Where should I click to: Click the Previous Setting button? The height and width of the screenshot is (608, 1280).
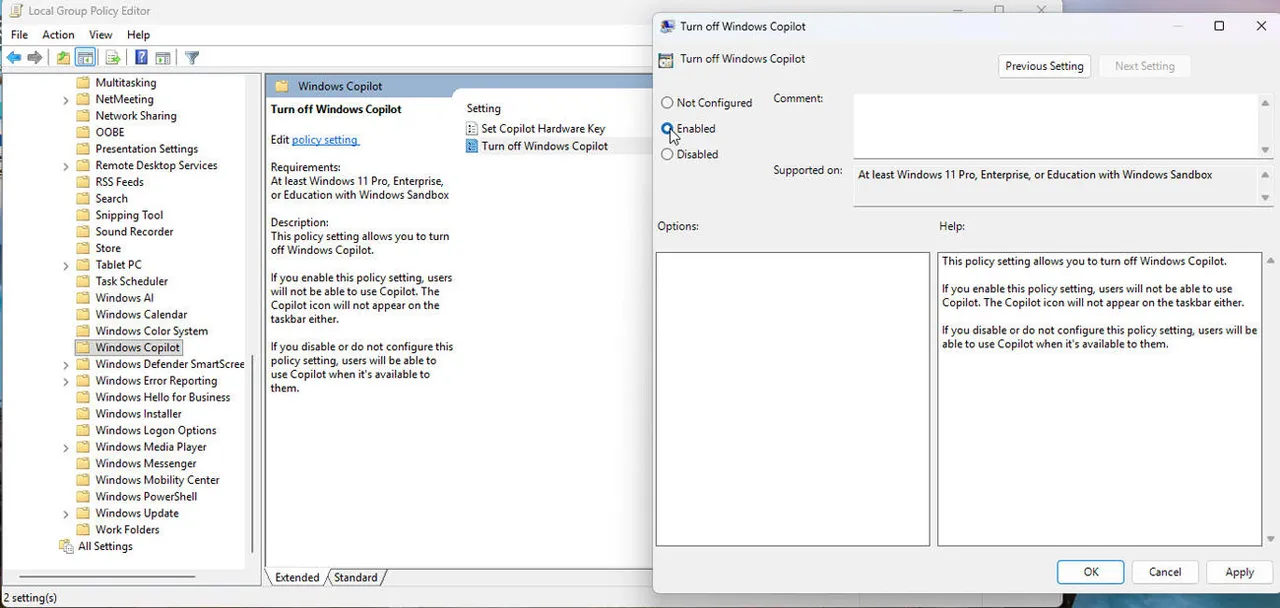point(1044,66)
